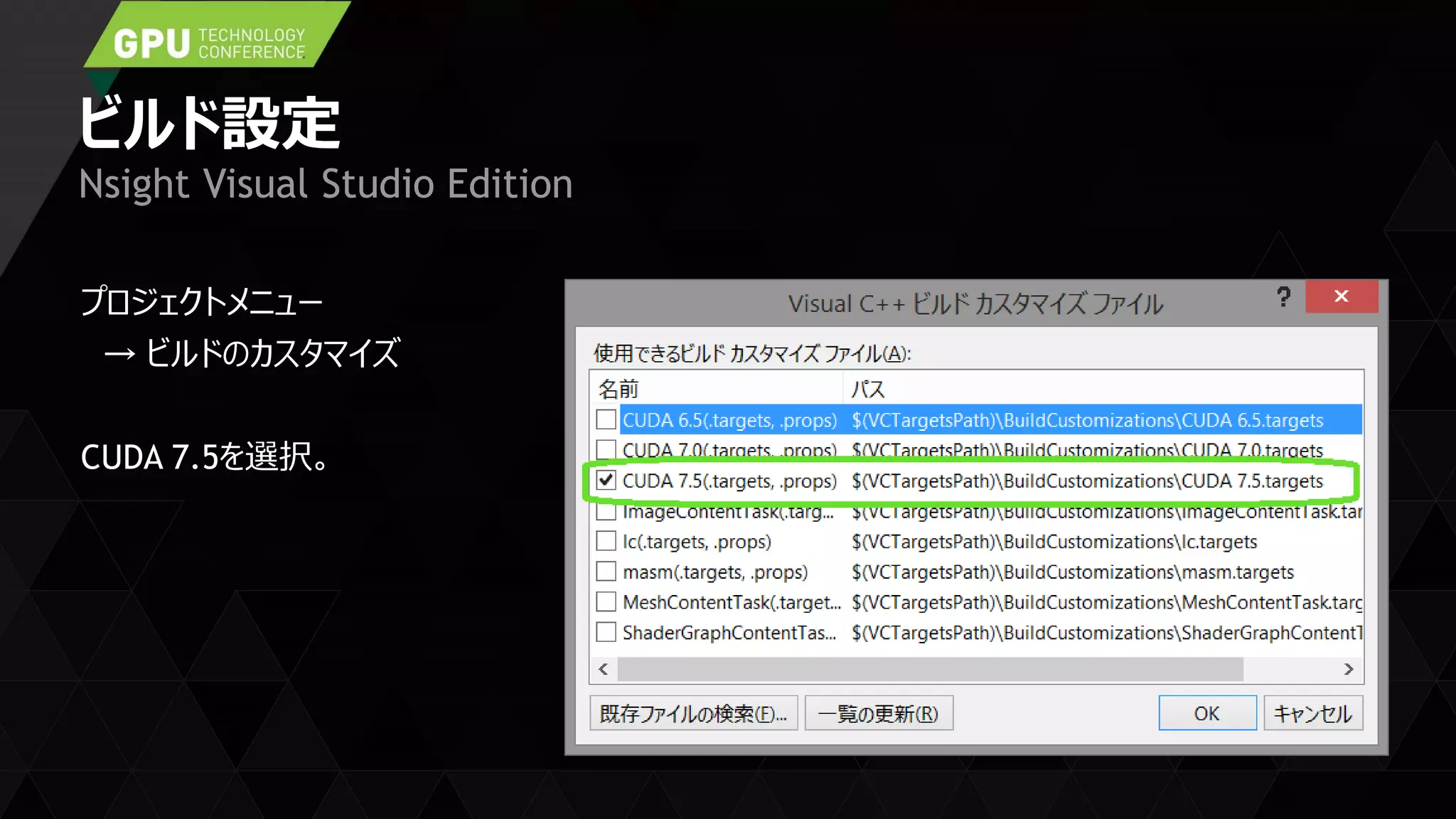Viewport: 1456px width, 819px height.
Task: Select the MeshContentTask row name
Action: coord(732,602)
